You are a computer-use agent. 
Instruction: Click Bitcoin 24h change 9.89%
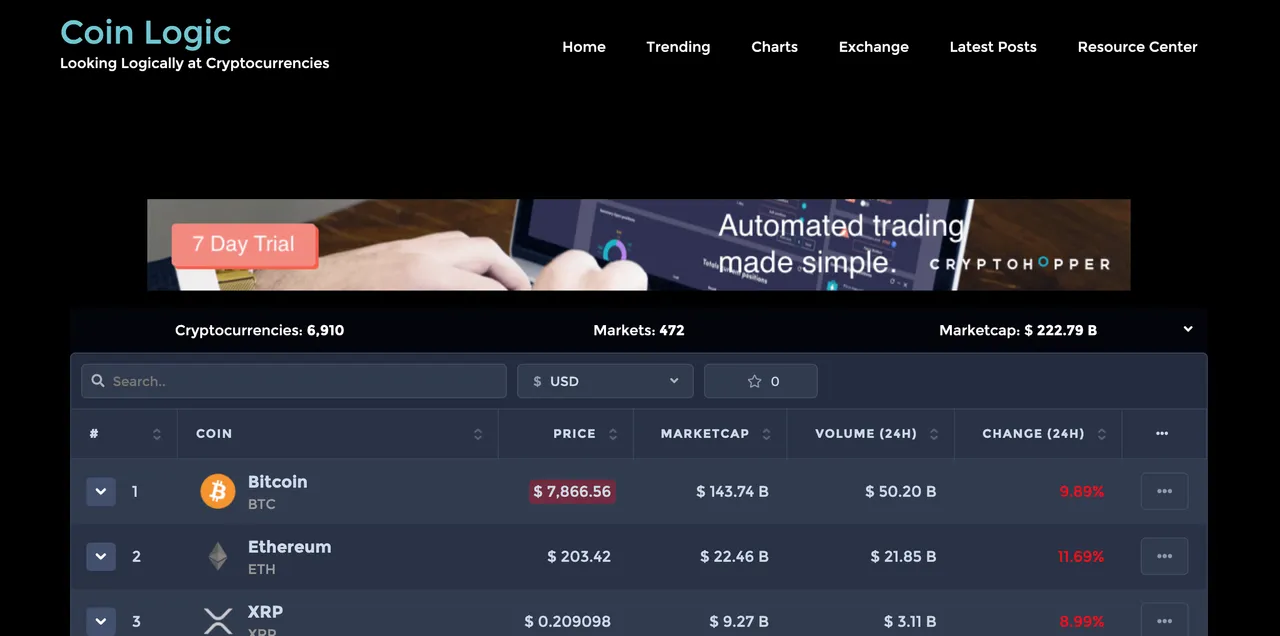click(x=1082, y=491)
